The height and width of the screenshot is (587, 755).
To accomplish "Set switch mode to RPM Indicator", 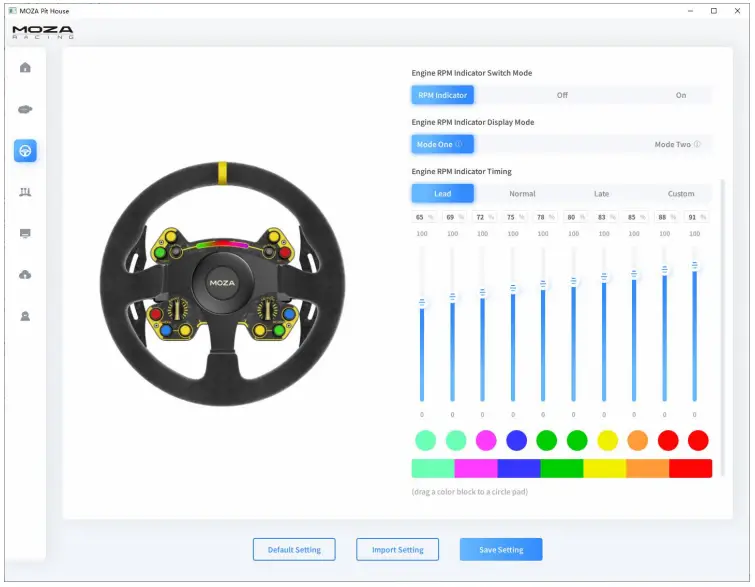I will click(x=443, y=95).
